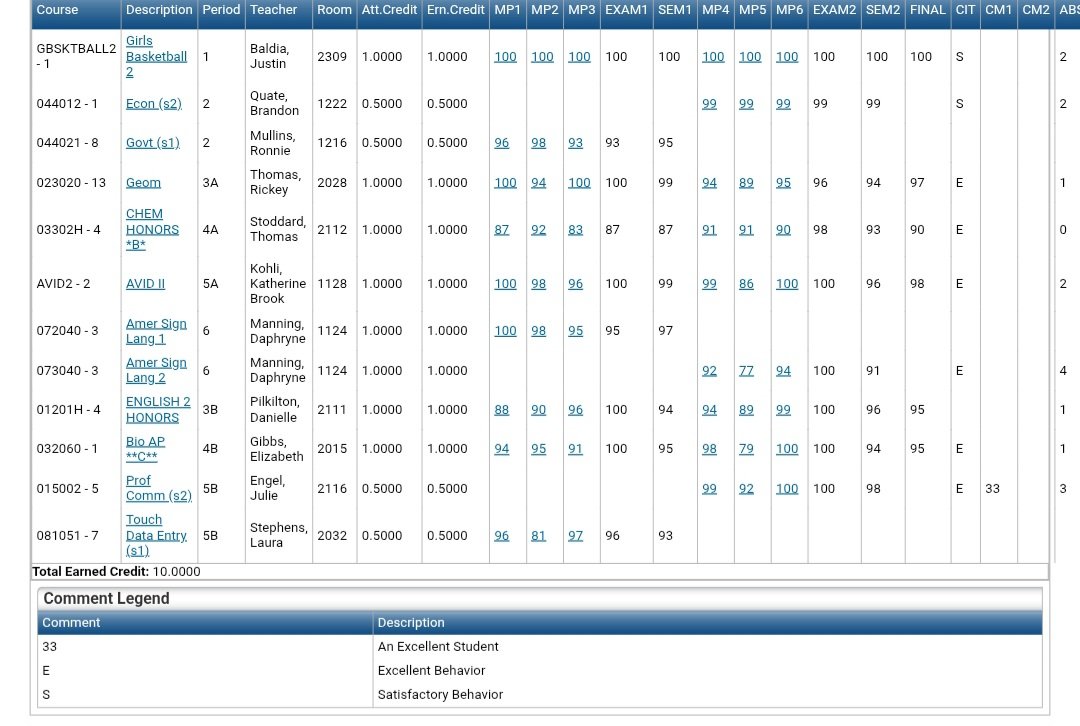
Task: Open Bio AP MP1 grade 94
Action: 501,449
